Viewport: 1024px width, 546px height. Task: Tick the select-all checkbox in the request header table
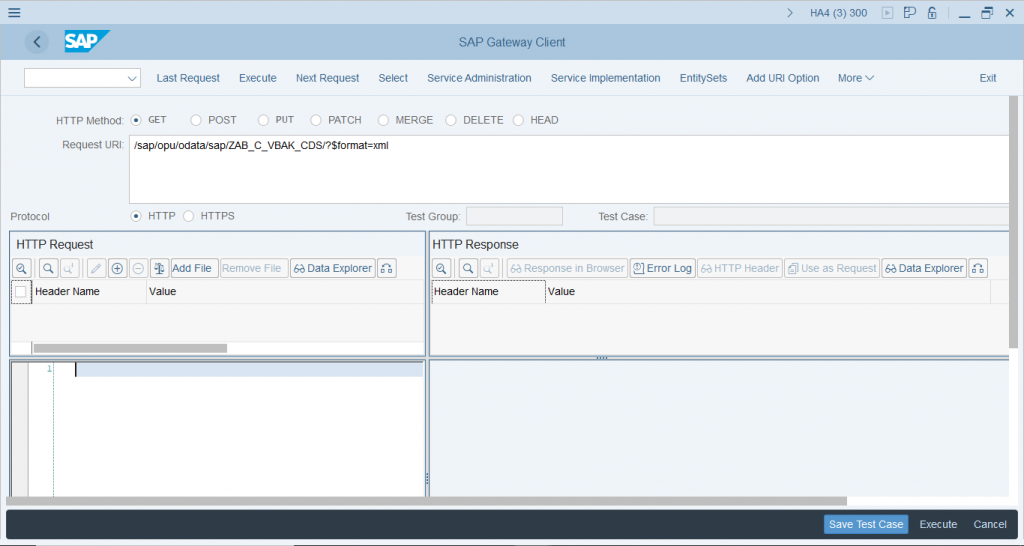point(21,292)
